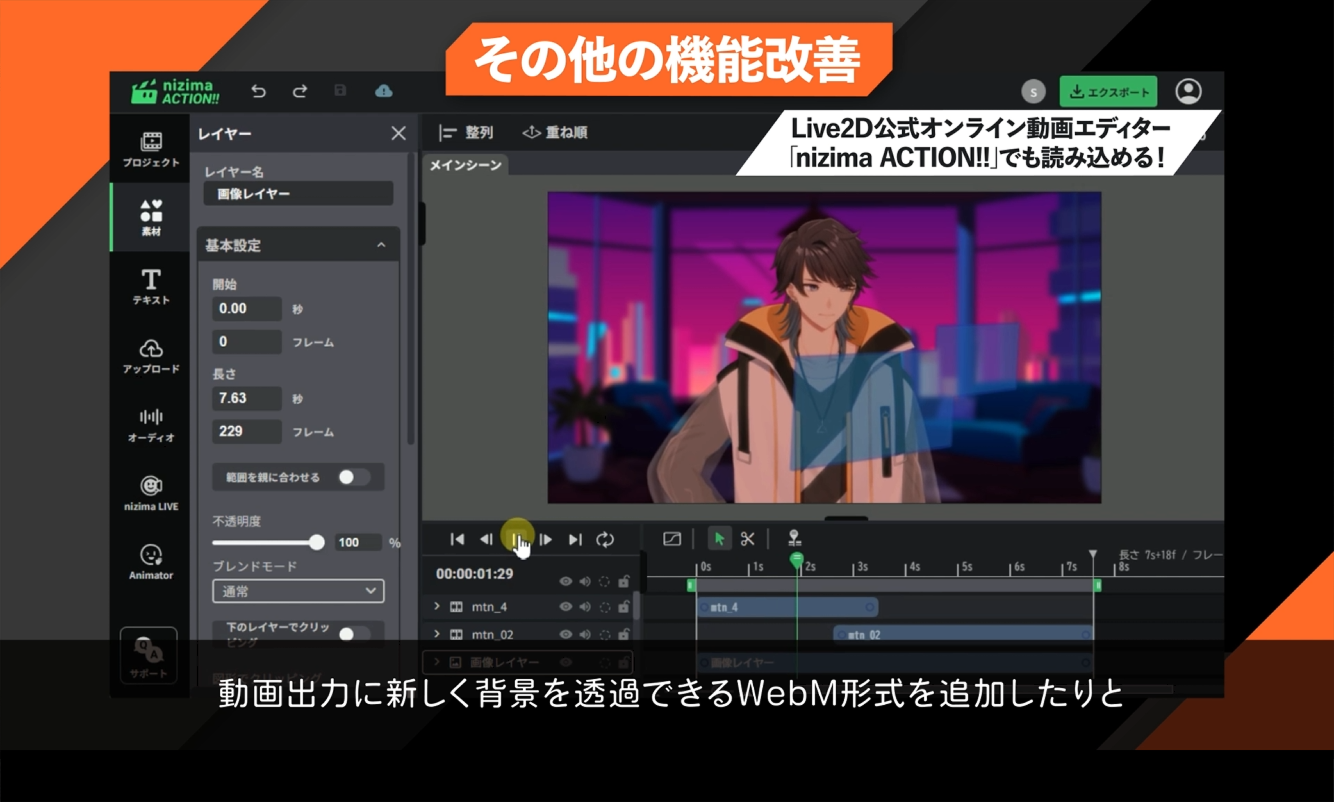The height and width of the screenshot is (802, 1334).
Task: Click the redo arrow in top bar
Action: (300, 91)
